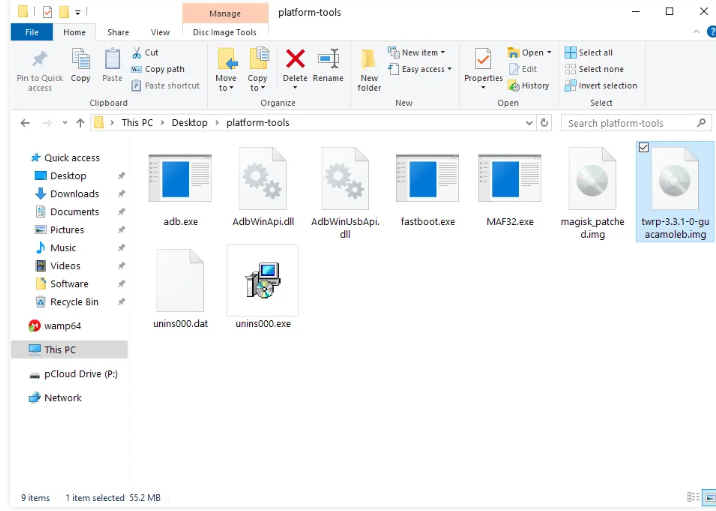The height and width of the screenshot is (511, 716).
Task: Click the Pin to Quick access icon
Action: pyautogui.click(x=40, y=59)
